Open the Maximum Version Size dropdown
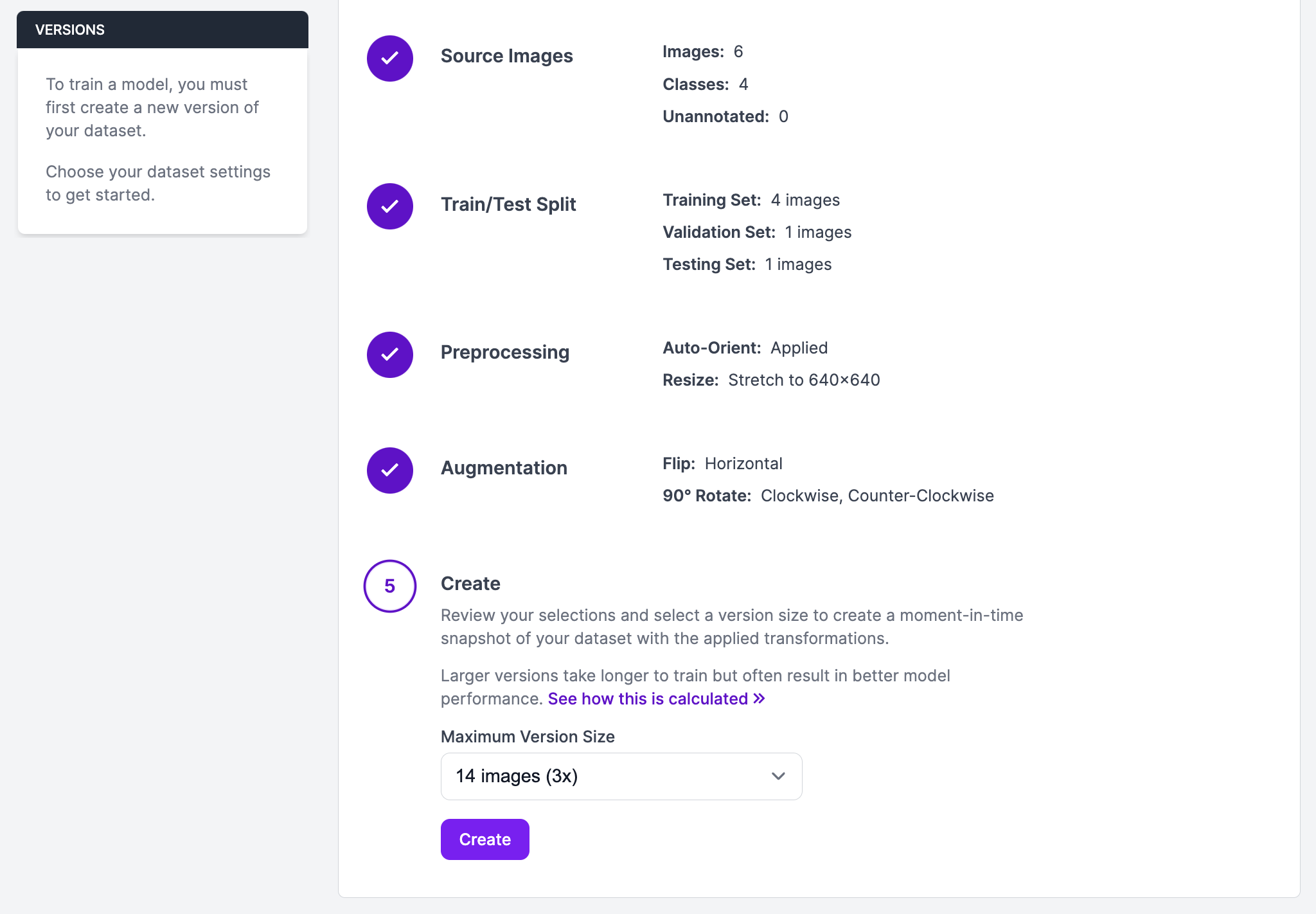This screenshot has width=1316, height=914. [621, 776]
